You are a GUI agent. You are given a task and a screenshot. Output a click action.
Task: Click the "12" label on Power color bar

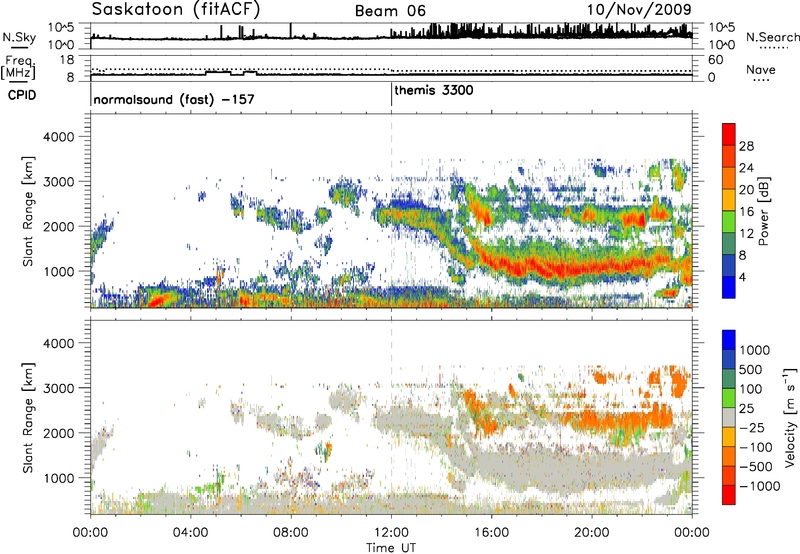pos(746,234)
